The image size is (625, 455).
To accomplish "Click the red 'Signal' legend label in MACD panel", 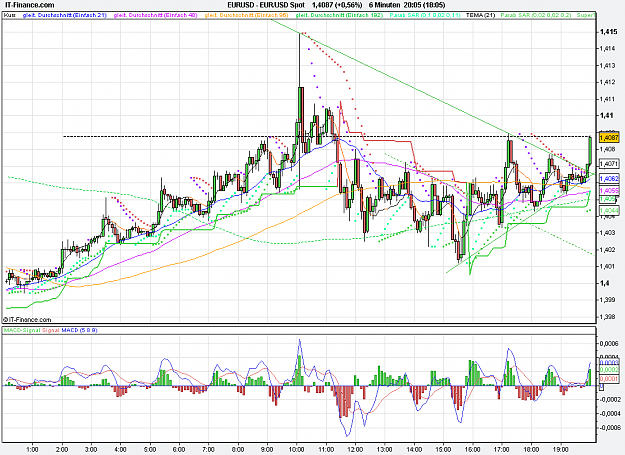I will pos(51,330).
